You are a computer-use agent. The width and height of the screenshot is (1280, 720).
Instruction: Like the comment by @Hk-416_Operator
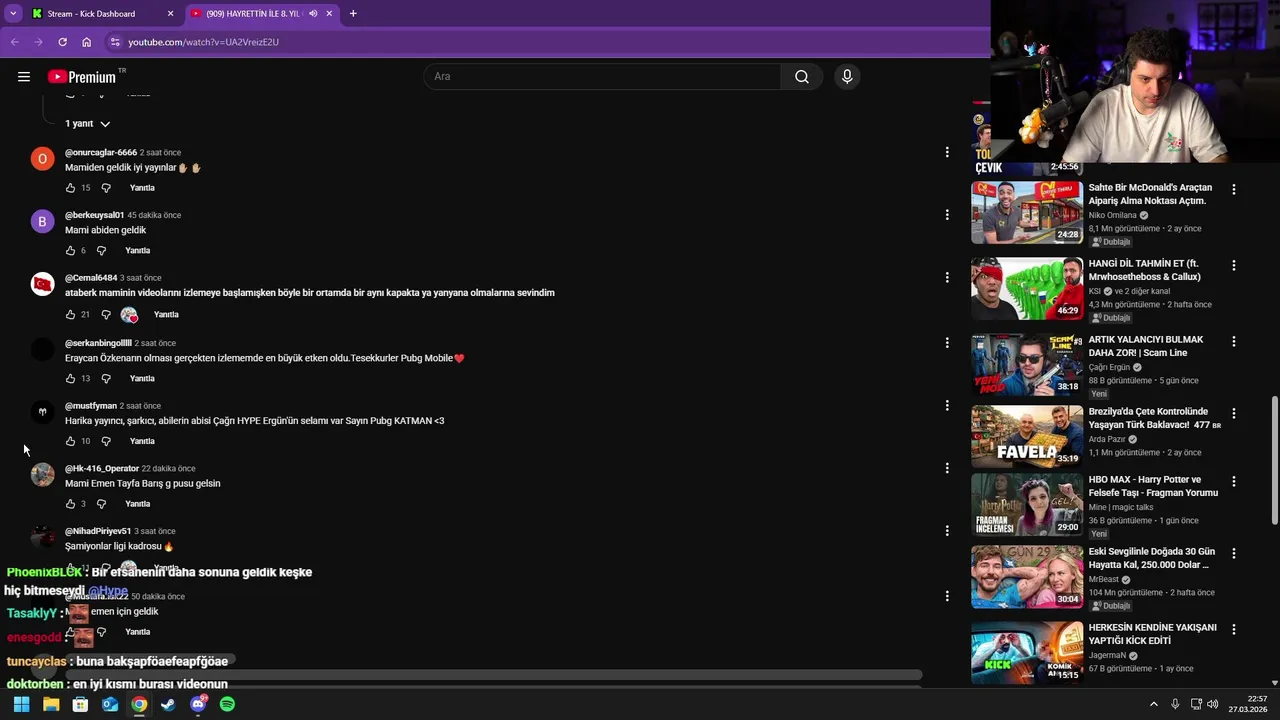click(x=70, y=504)
